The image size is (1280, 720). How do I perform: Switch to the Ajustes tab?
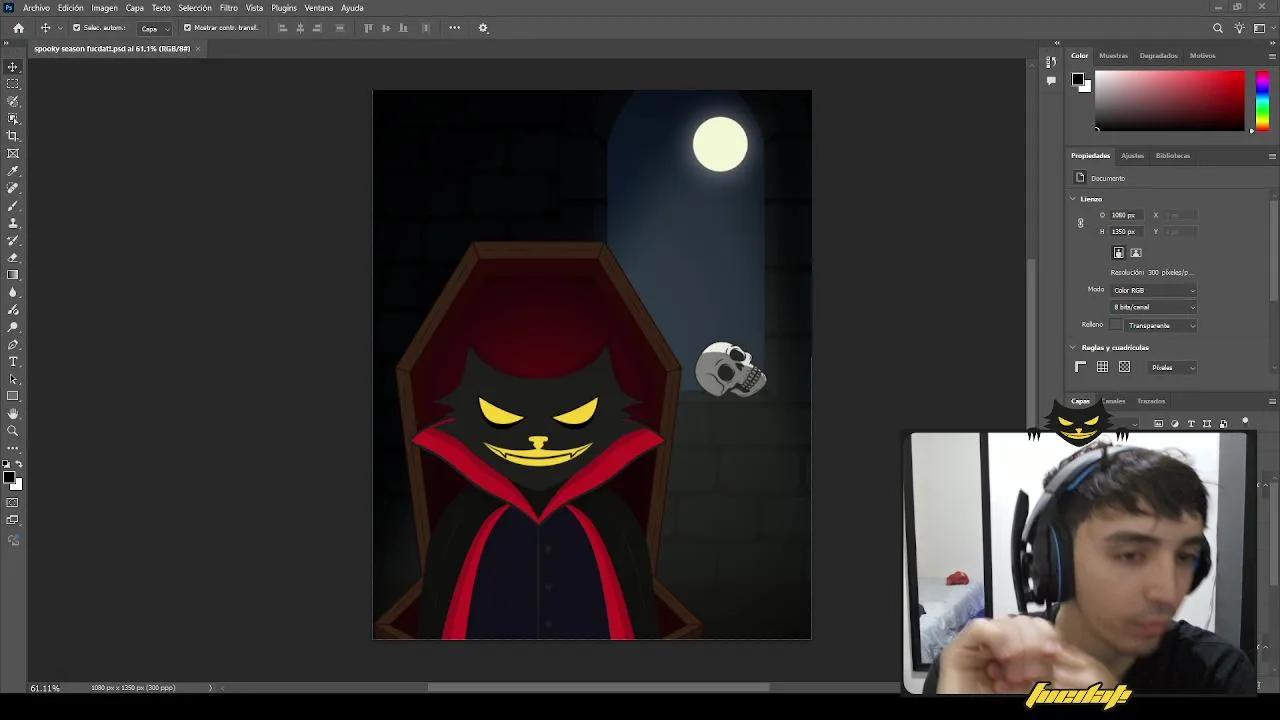[x=1132, y=156]
